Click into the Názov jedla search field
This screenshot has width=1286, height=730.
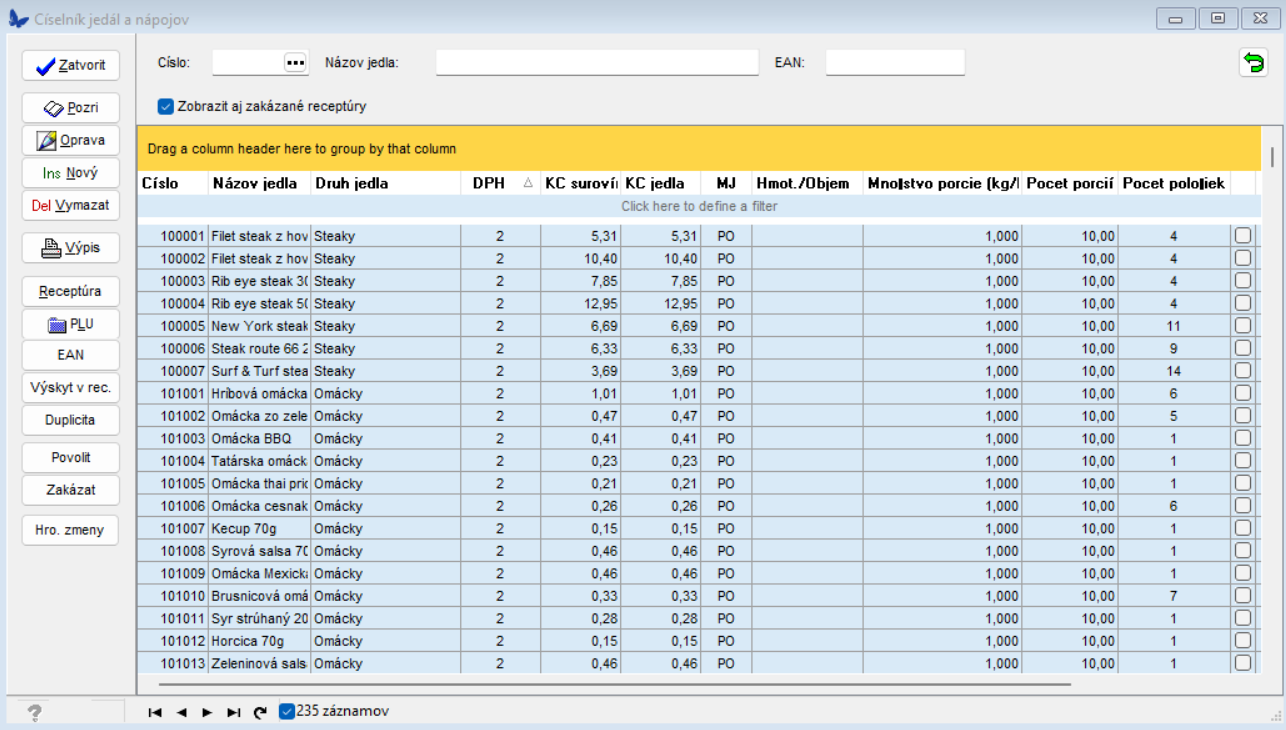(597, 63)
